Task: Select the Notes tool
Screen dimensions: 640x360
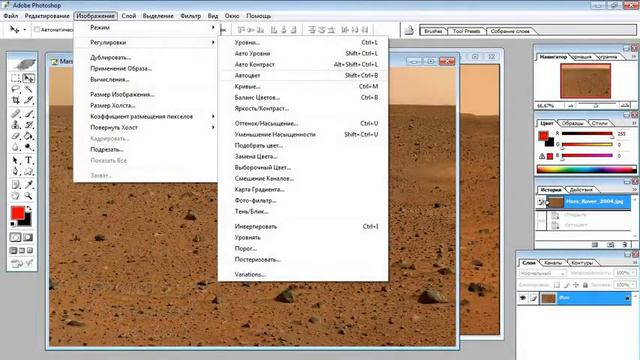Action: [16, 185]
